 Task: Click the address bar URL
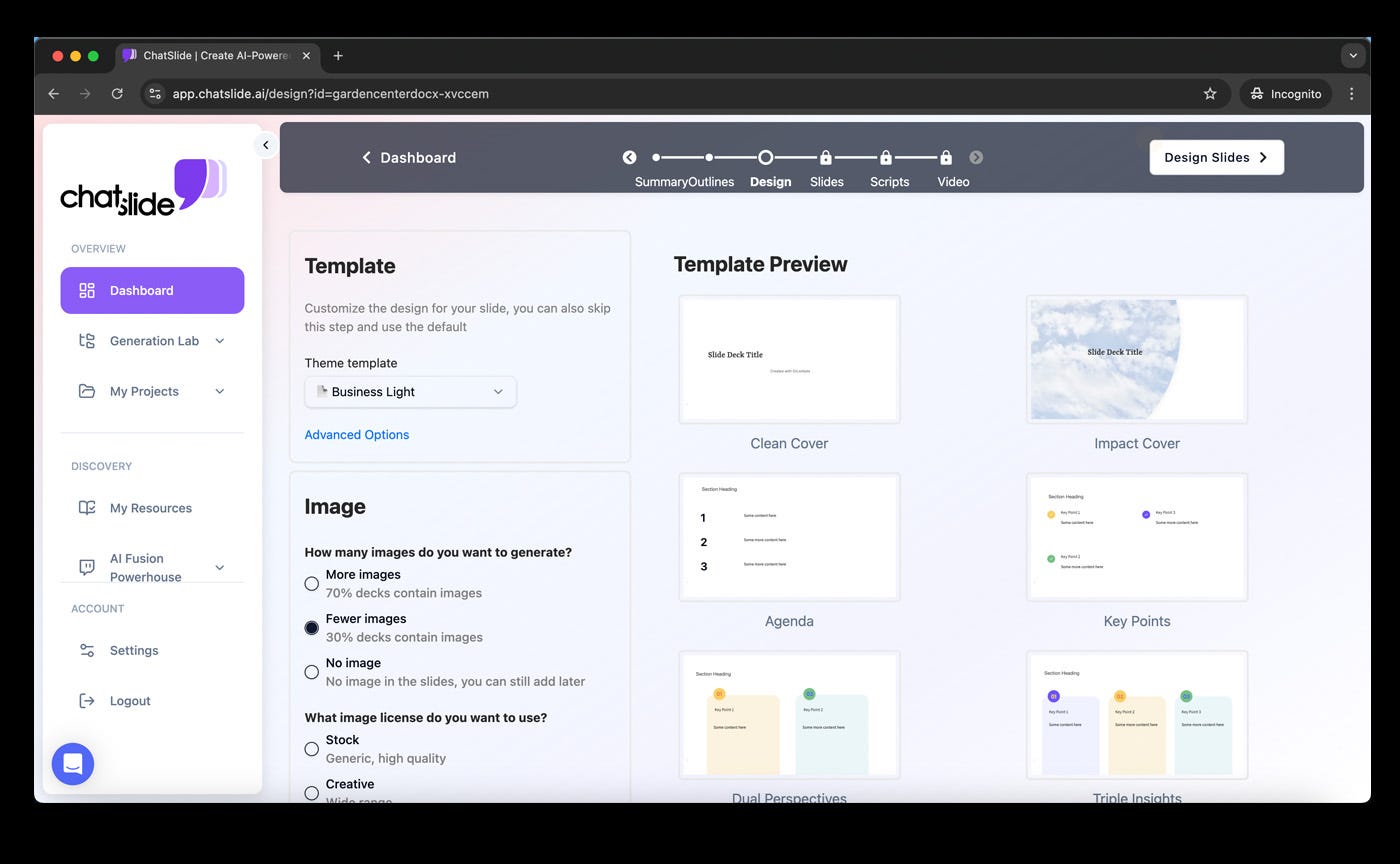coord(331,94)
